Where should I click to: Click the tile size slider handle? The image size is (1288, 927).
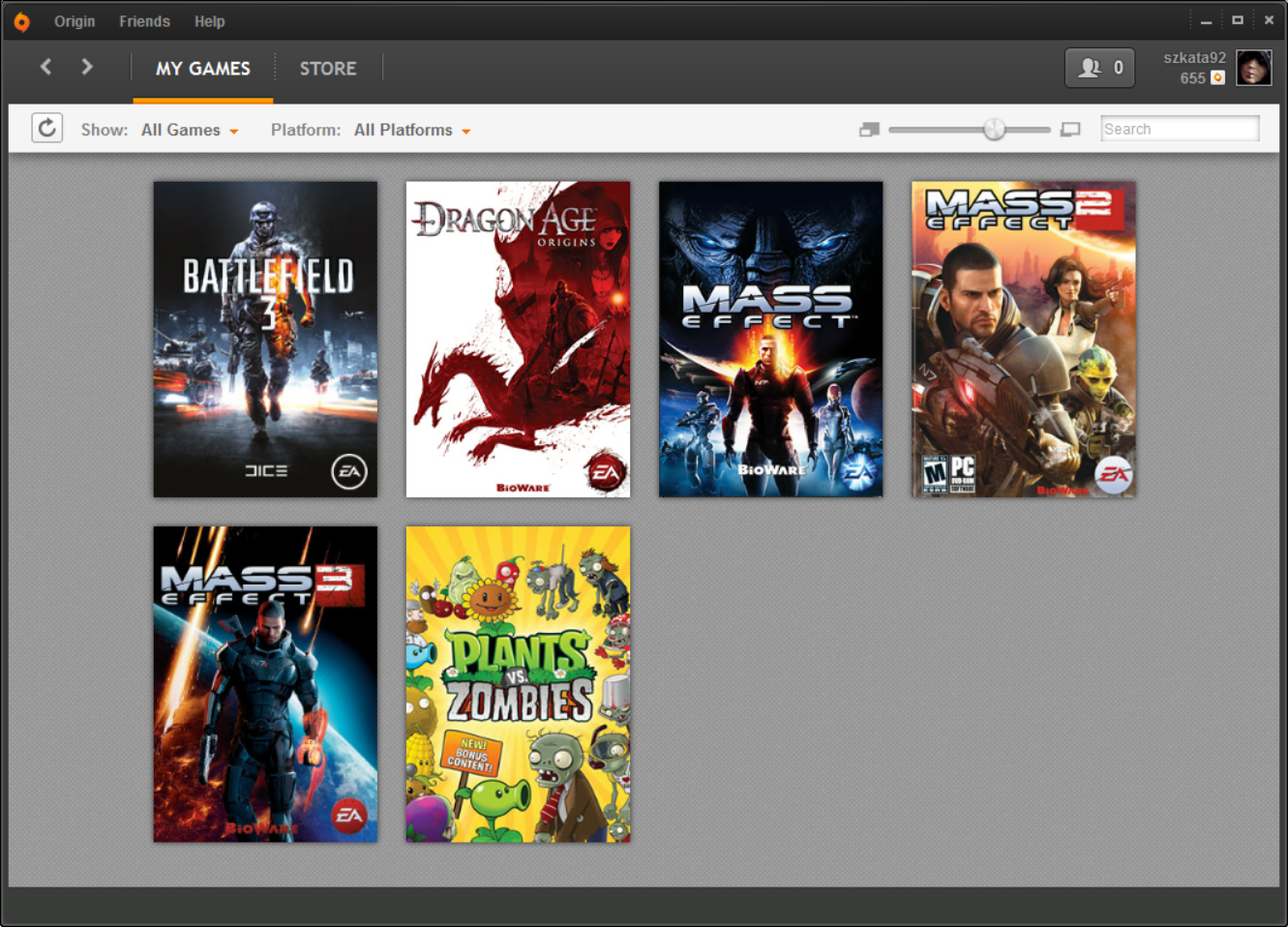(x=994, y=129)
